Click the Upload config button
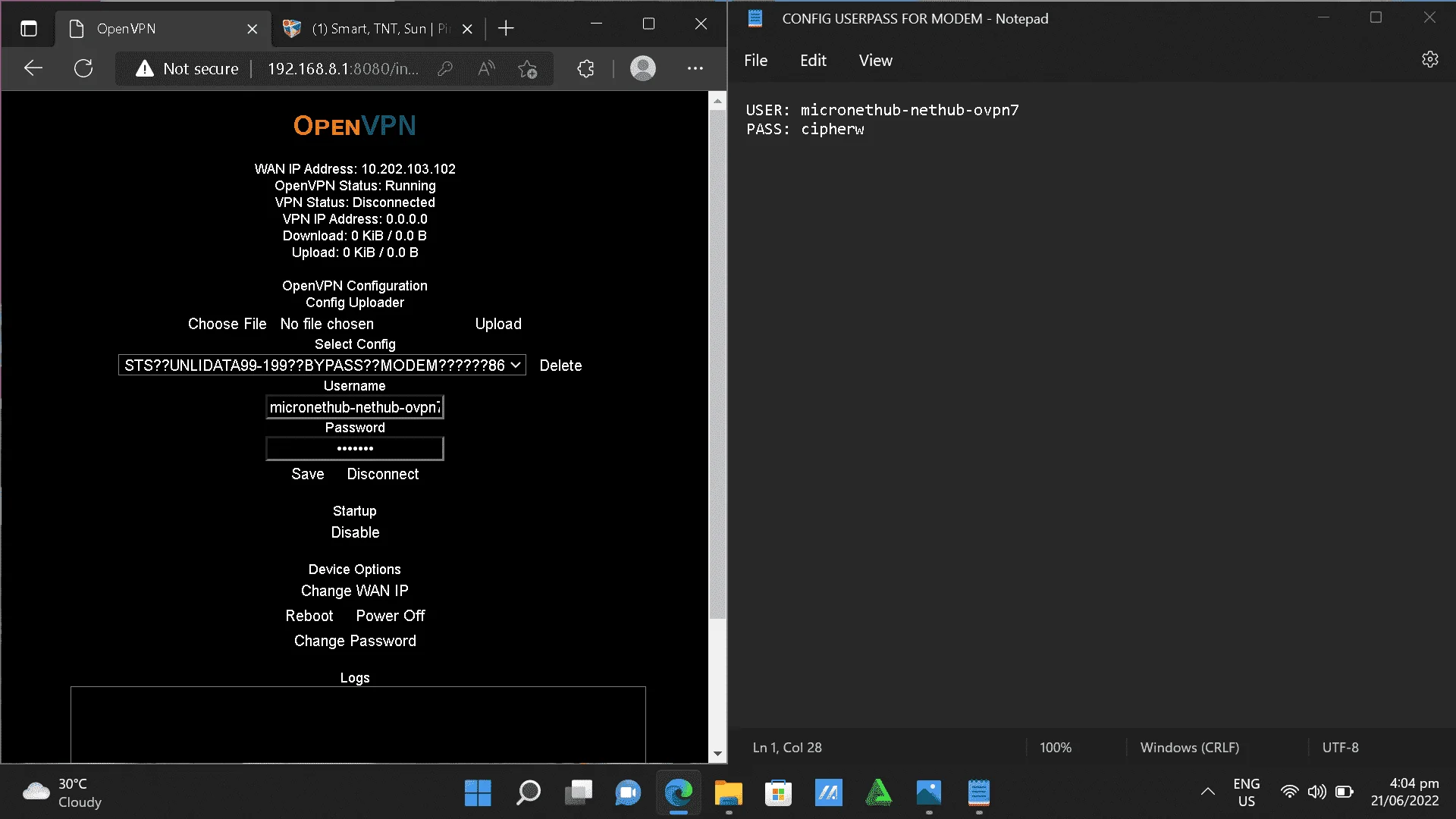 498,324
